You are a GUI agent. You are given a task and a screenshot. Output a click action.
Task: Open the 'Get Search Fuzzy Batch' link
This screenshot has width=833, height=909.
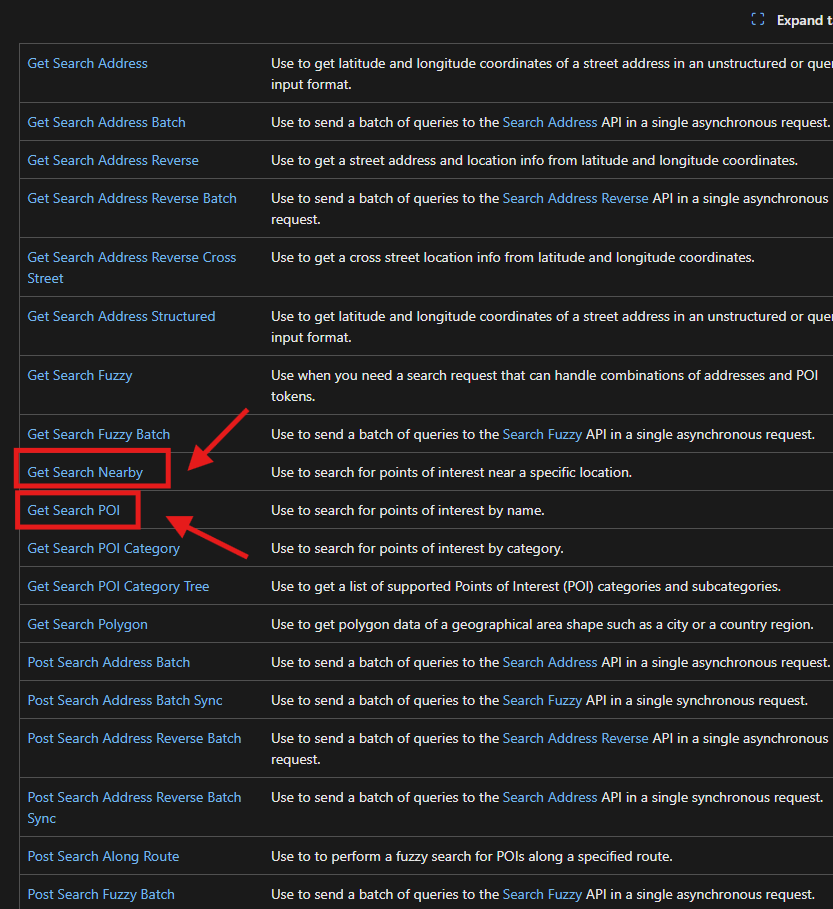point(99,434)
